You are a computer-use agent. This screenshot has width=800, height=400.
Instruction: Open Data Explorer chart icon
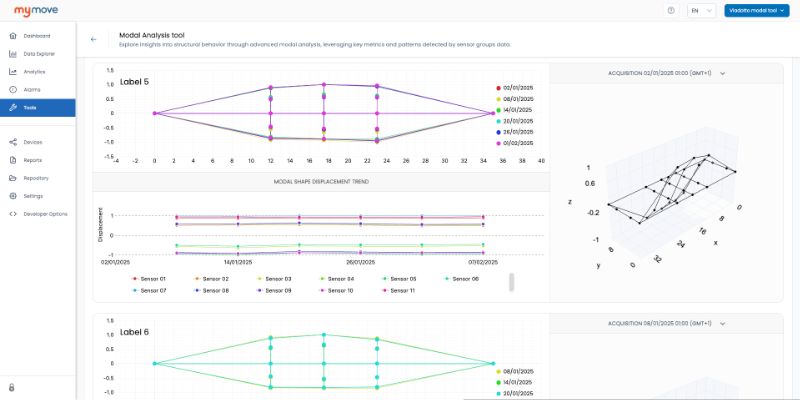click(x=13, y=54)
